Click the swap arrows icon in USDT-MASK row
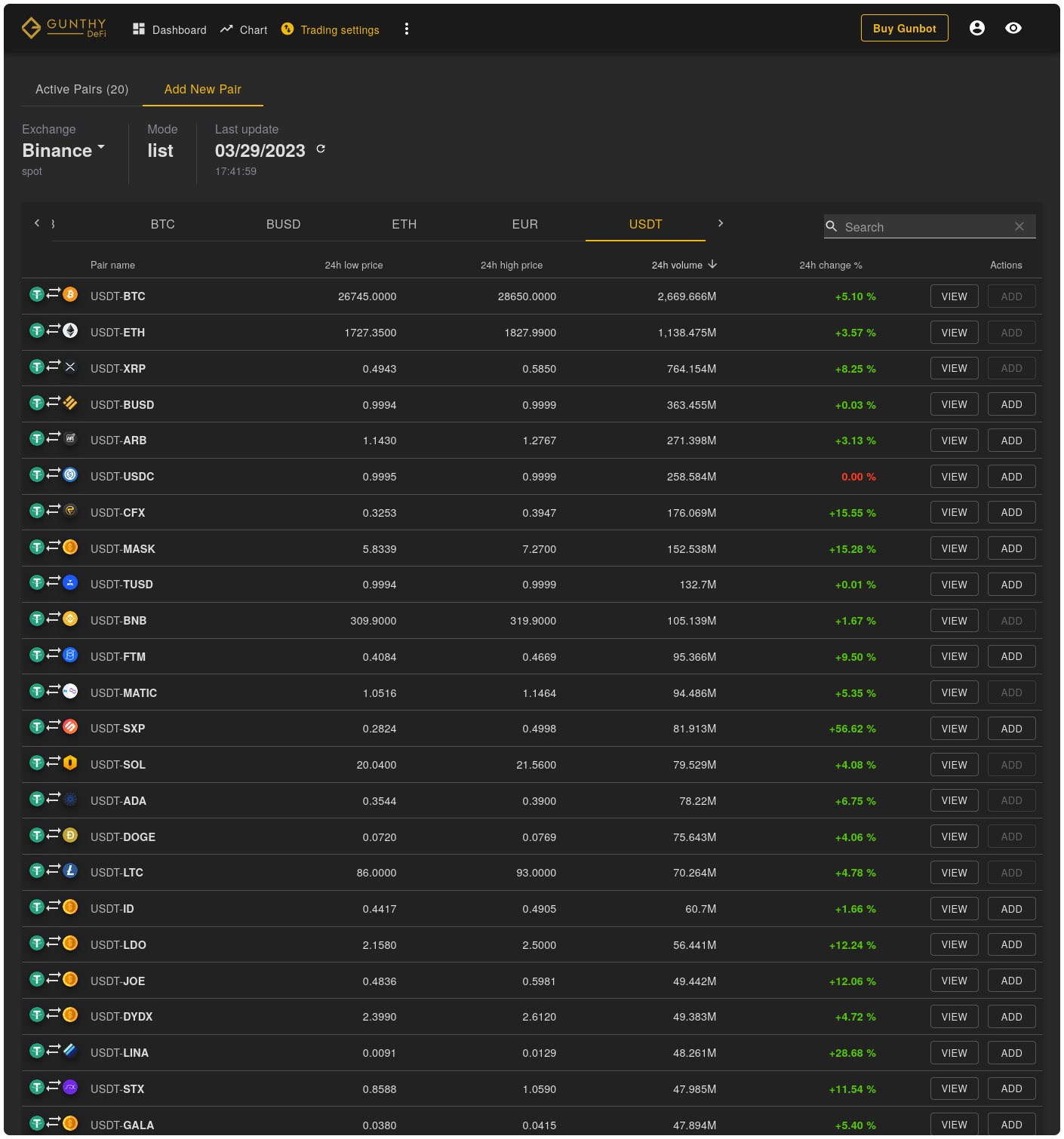 click(54, 545)
